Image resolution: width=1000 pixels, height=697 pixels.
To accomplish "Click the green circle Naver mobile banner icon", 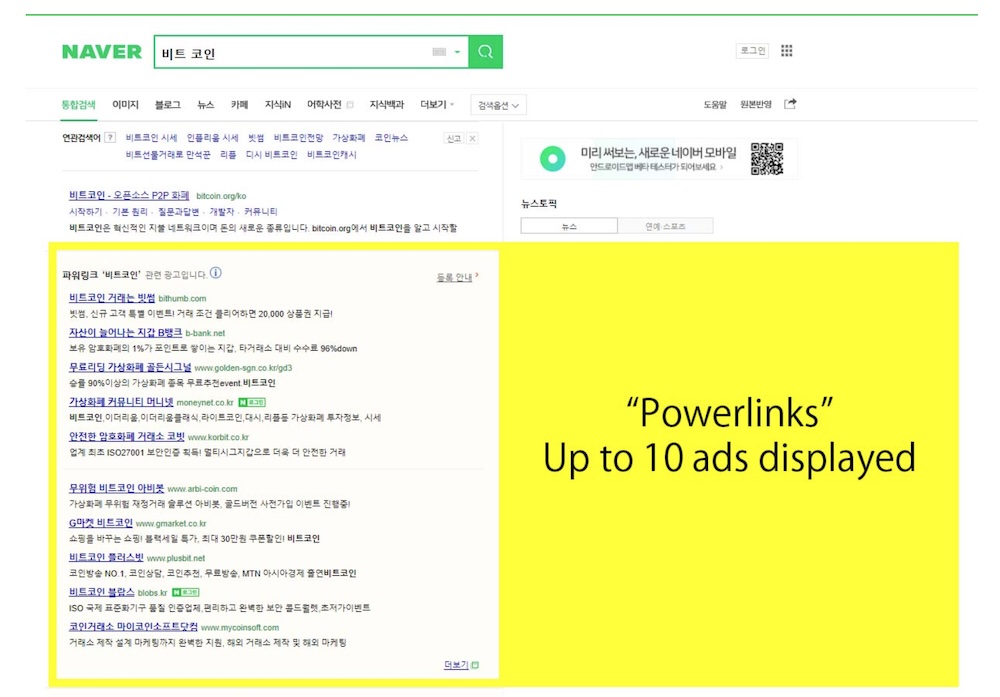I will point(552,158).
